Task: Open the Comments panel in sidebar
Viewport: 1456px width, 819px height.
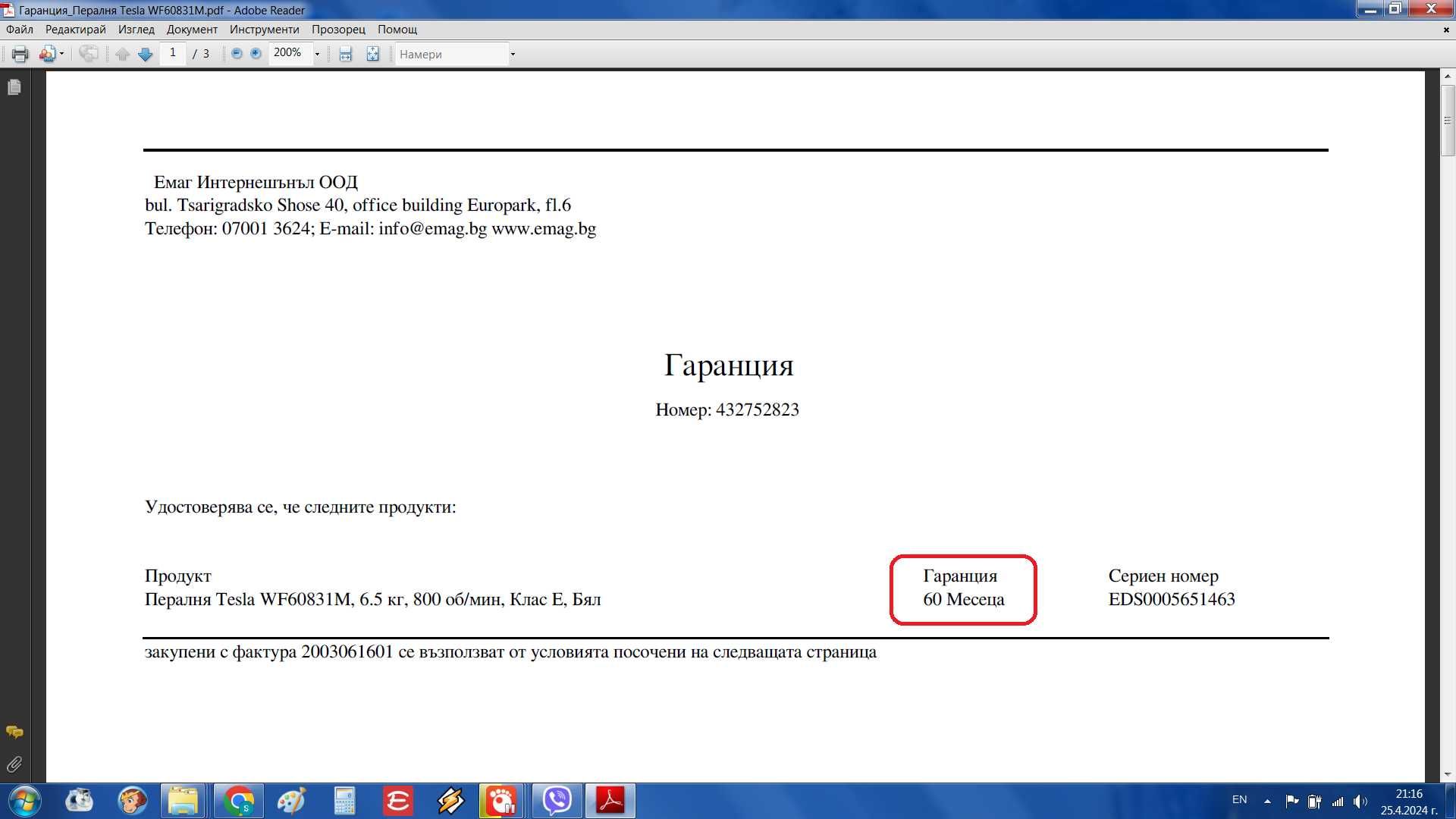Action: tap(14, 732)
